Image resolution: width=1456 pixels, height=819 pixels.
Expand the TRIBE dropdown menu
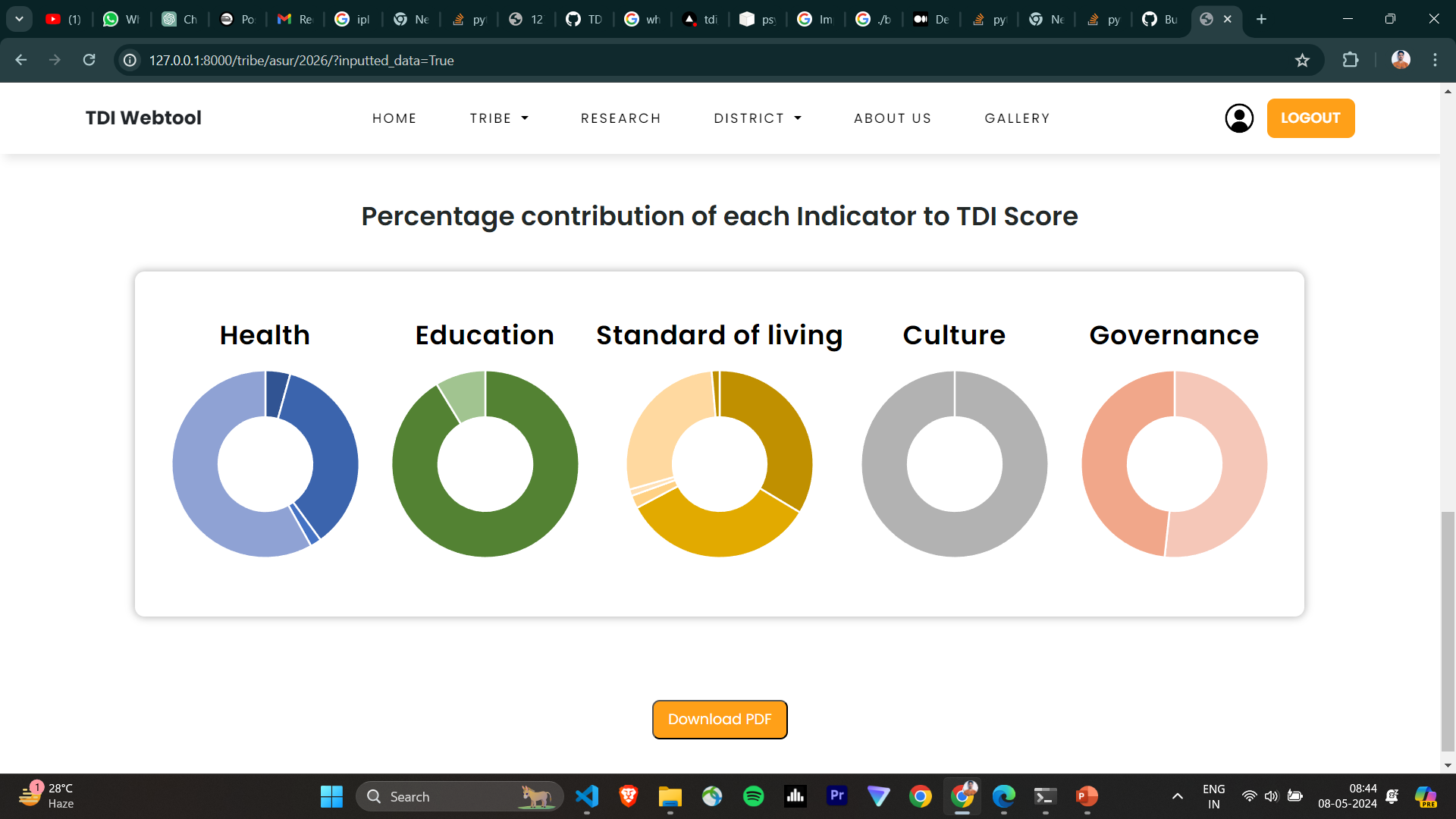coord(499,118)
